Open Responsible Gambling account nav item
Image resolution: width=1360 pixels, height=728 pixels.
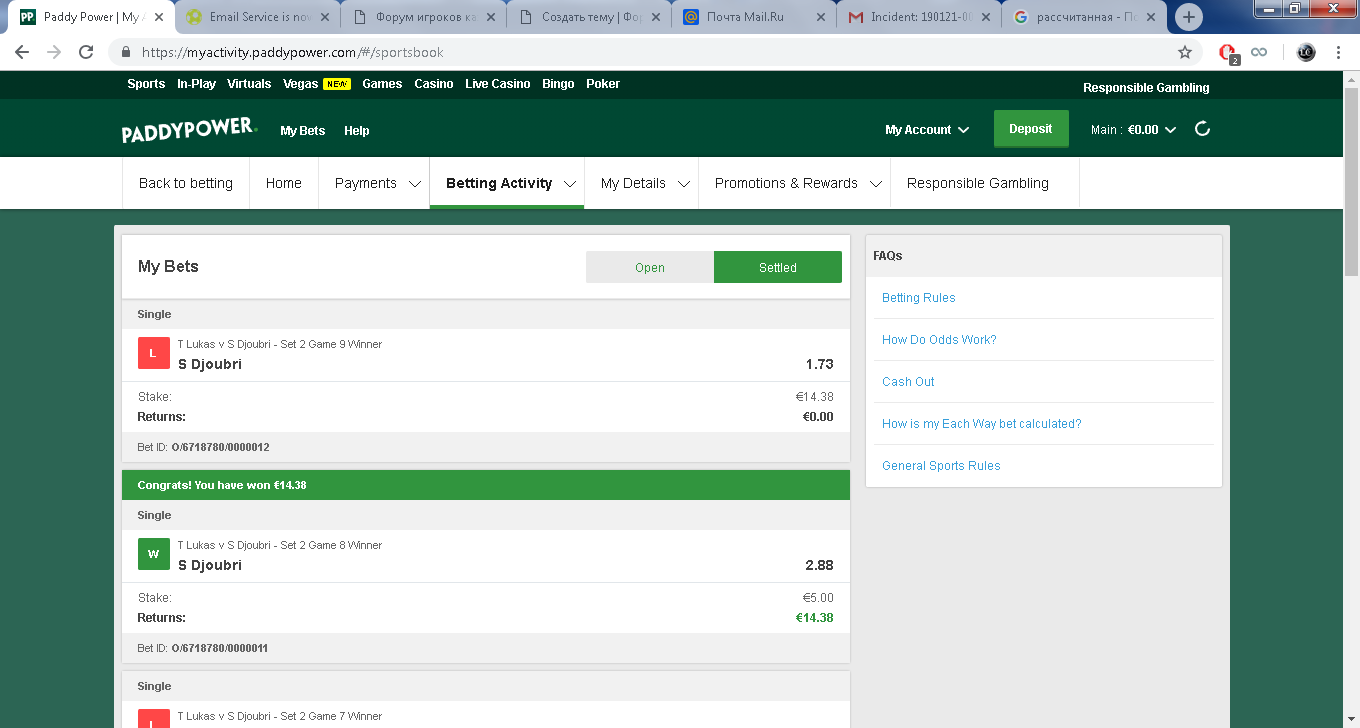point(978,183)
